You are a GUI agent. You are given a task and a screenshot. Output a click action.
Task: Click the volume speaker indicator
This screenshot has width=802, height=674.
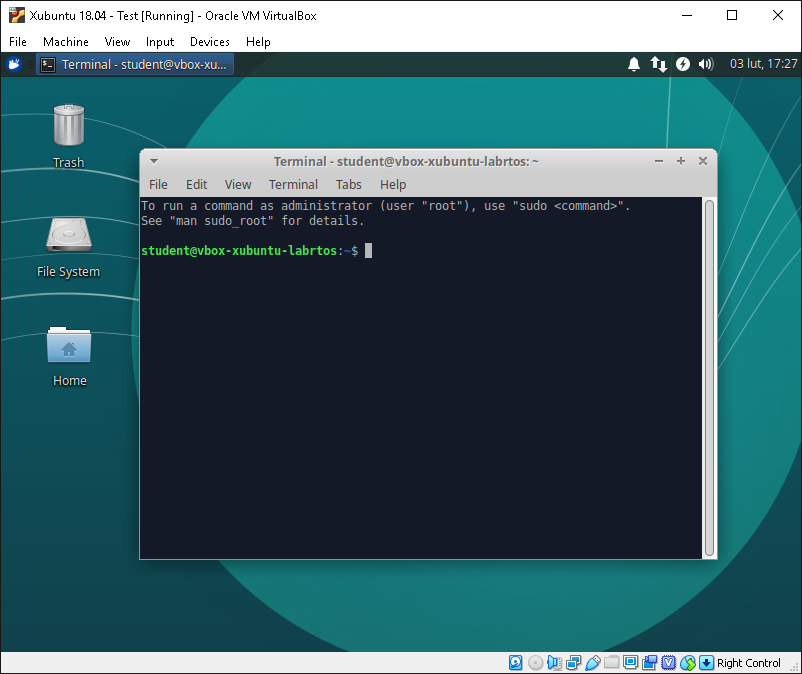click(706, 64)
